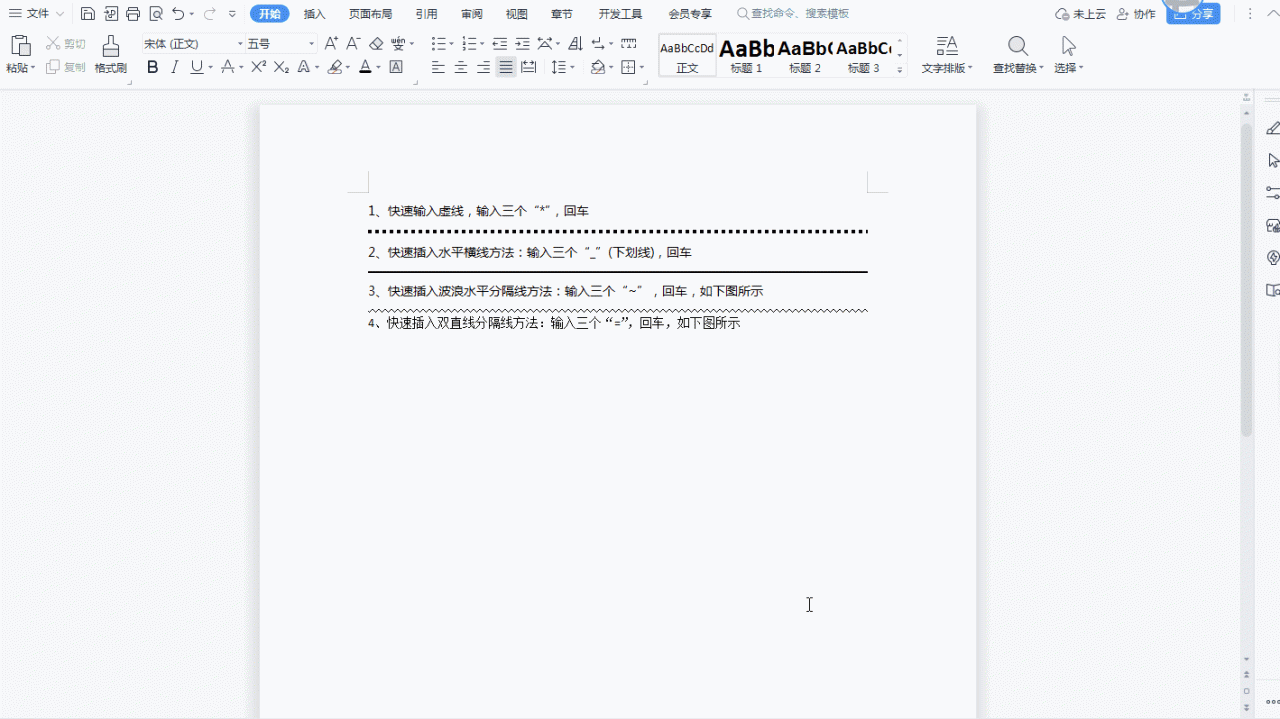
Task: Increase font size with the A+ icon
Action: tap(331, 44)
